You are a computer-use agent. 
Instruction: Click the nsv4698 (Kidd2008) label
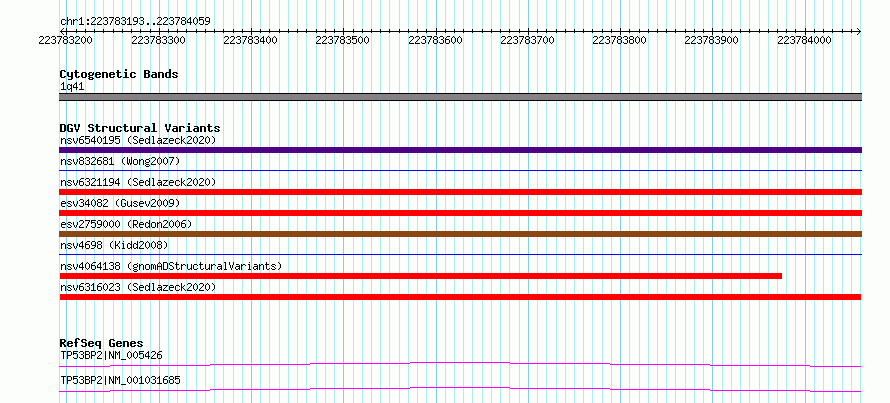114,245
